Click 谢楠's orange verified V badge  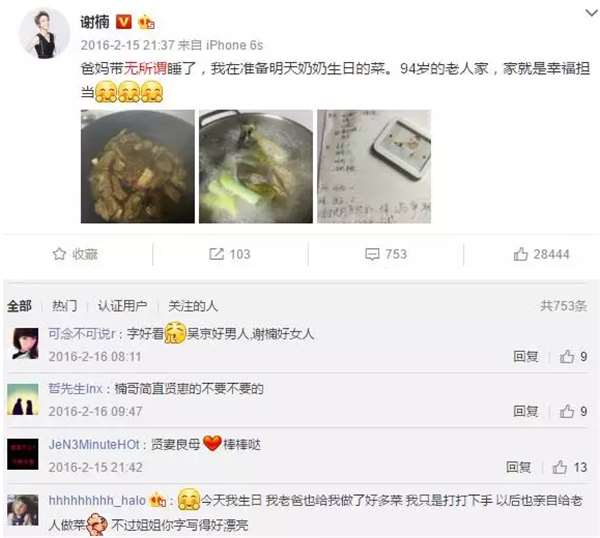click(124, 22)
